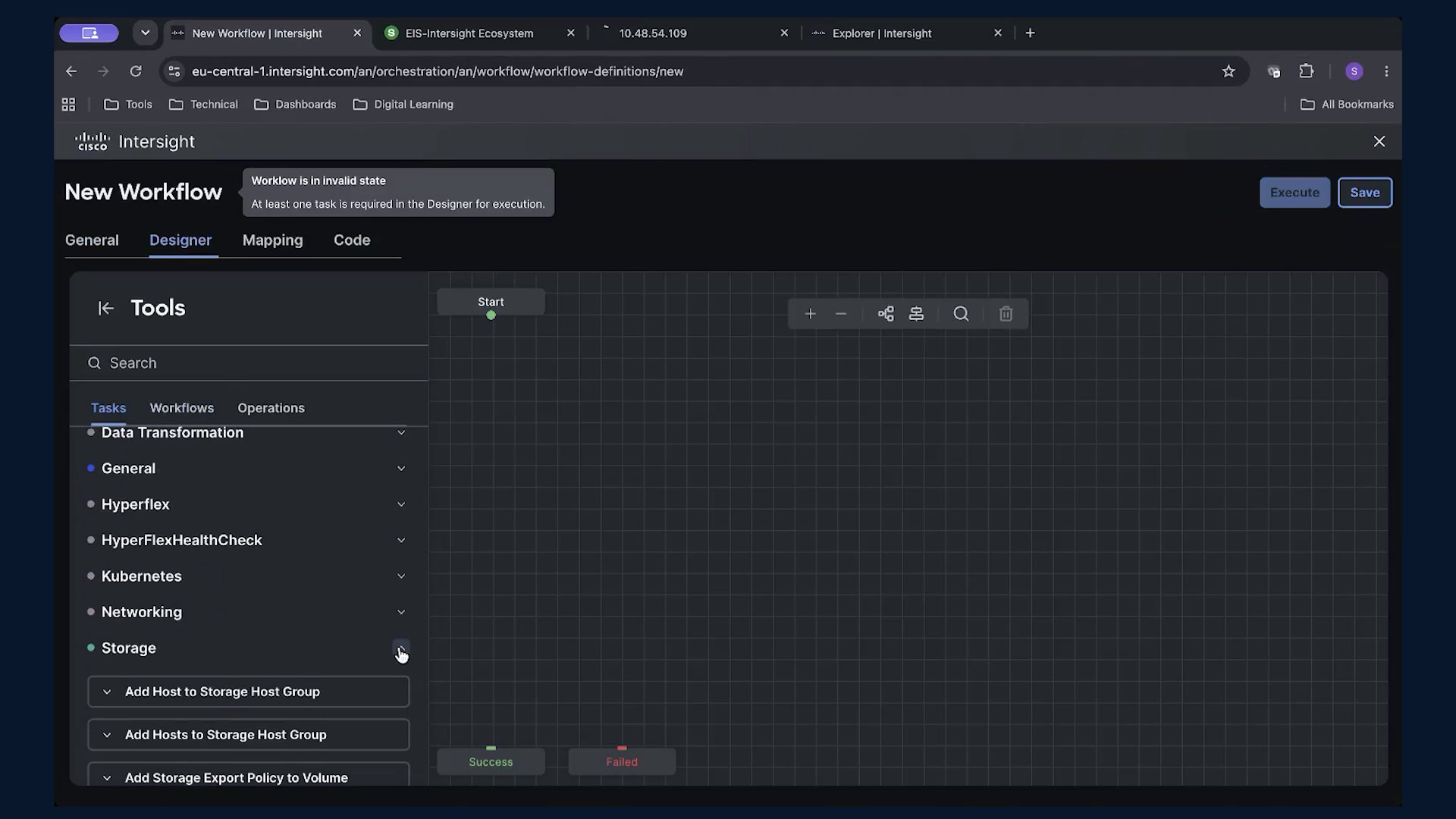This screenshot has height=819, width=1456.
Task: Save the new workflow
Action: [1365, 193]
